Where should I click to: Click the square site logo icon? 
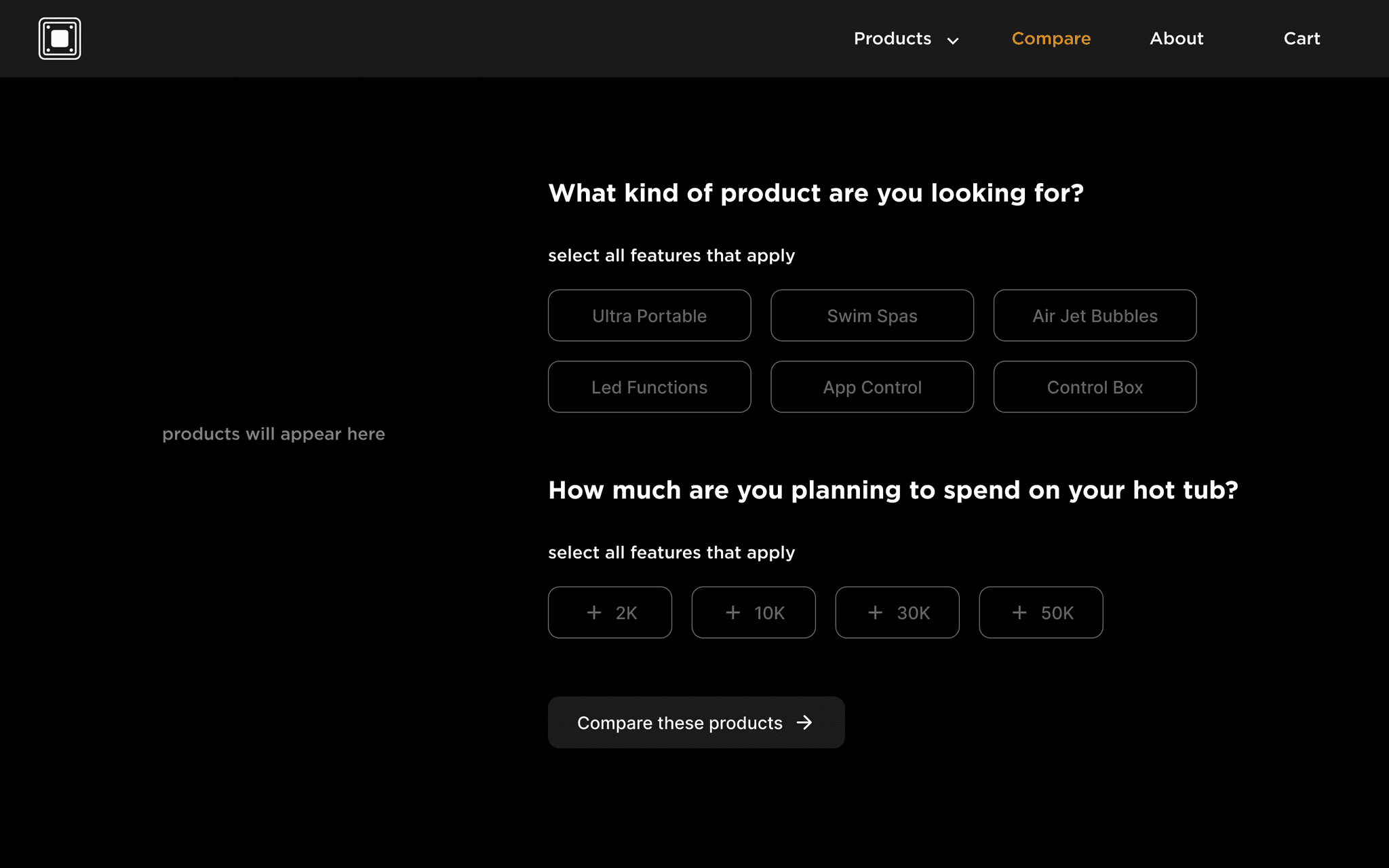coord(60,39)
